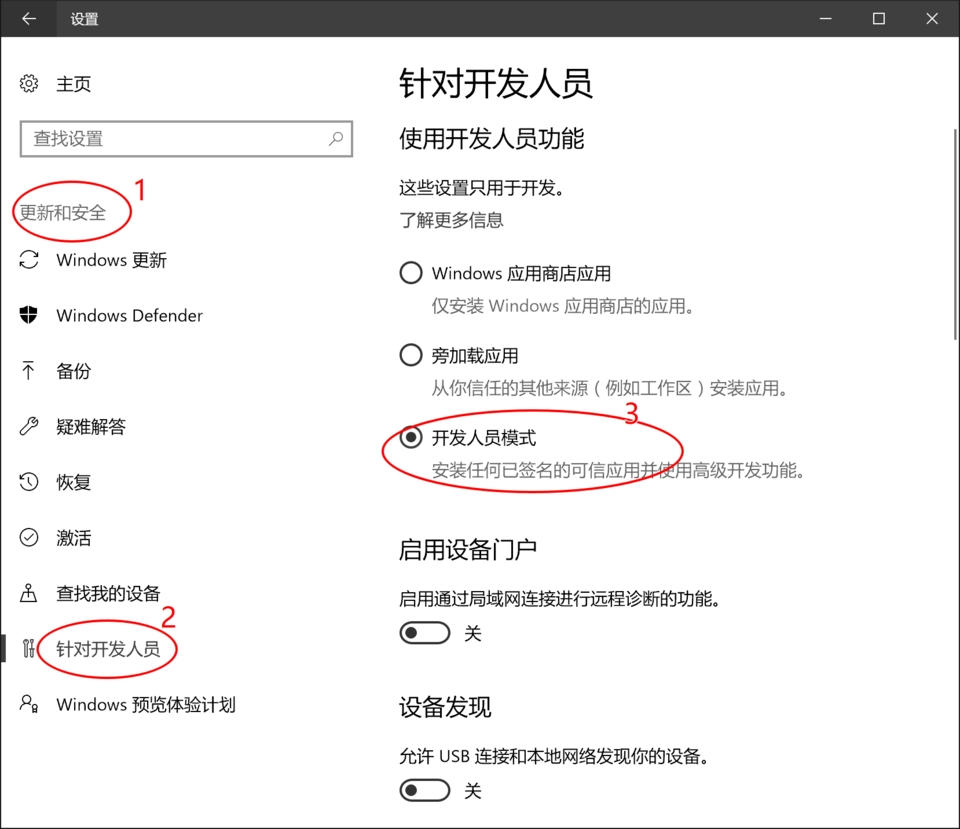This screenshot has width=960, height=829.
Task: Click the 启用通过局域网连接进行远程诊断的功能 text
Action: [560, 599]
